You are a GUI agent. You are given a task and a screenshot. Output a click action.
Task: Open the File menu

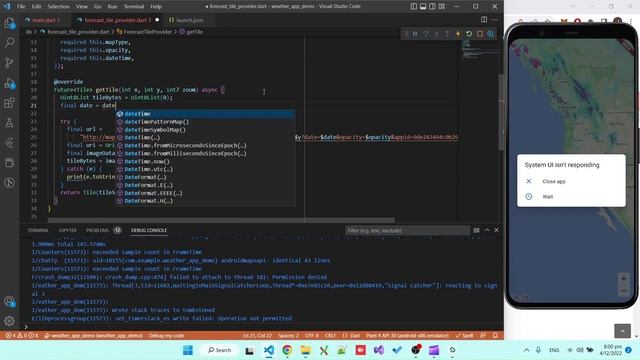tap(21, 7)
